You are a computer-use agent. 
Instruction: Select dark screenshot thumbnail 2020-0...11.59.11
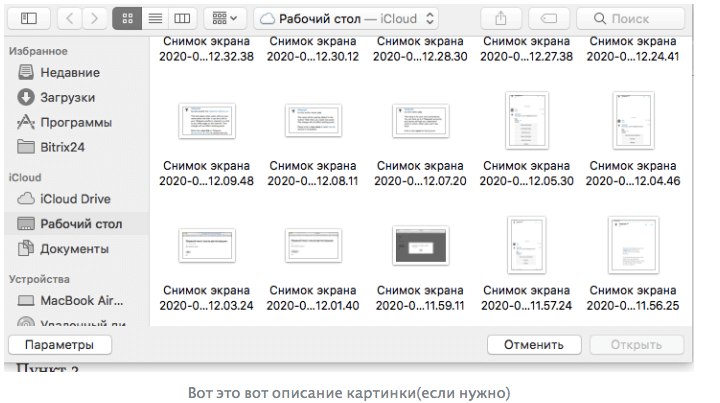click(421, 245)
